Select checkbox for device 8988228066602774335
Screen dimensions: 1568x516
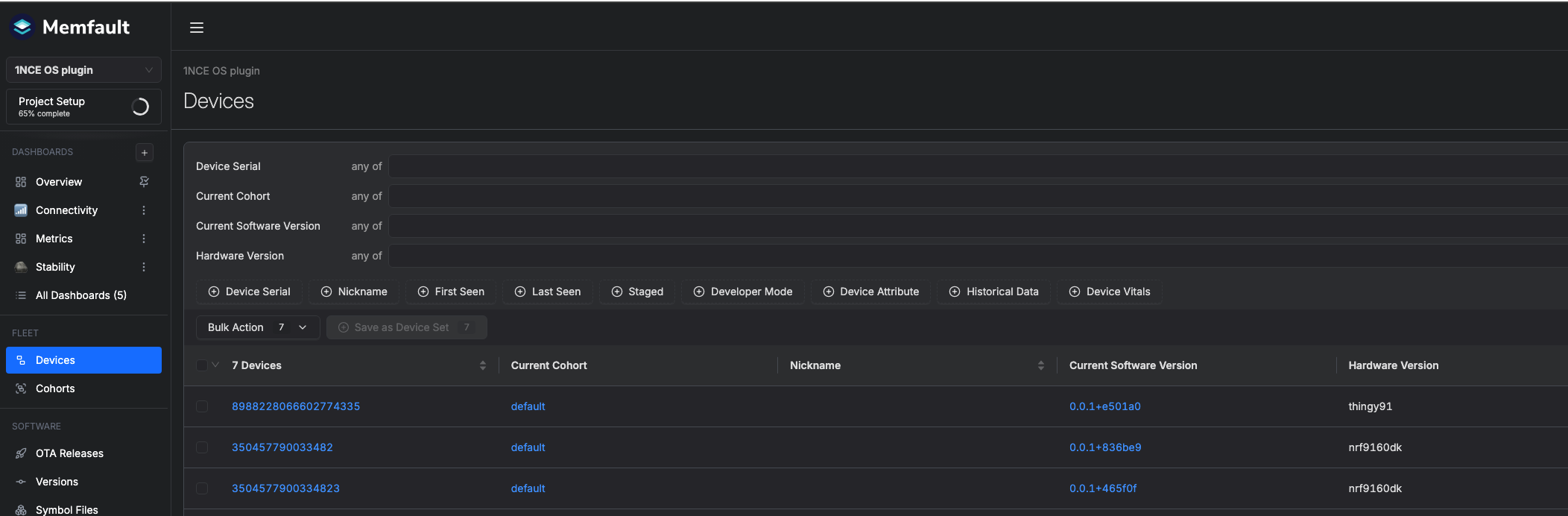tap(202, 406)
